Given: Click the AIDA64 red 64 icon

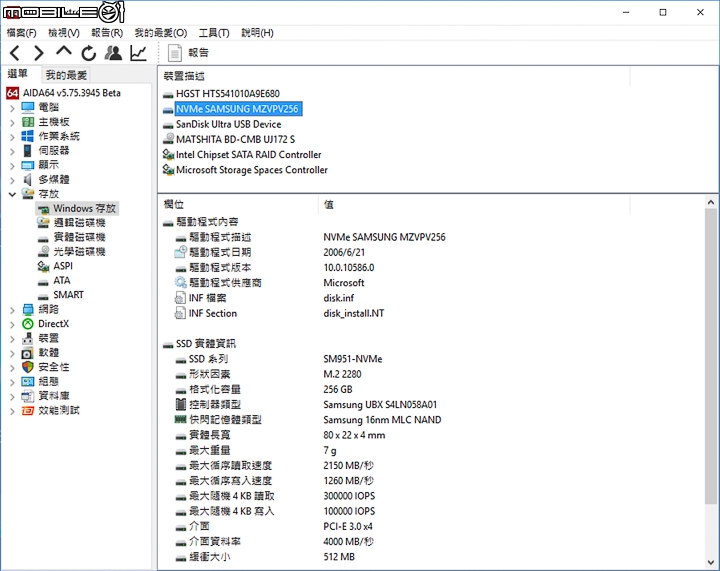Looking at the screenshot, I should [12, 93].
